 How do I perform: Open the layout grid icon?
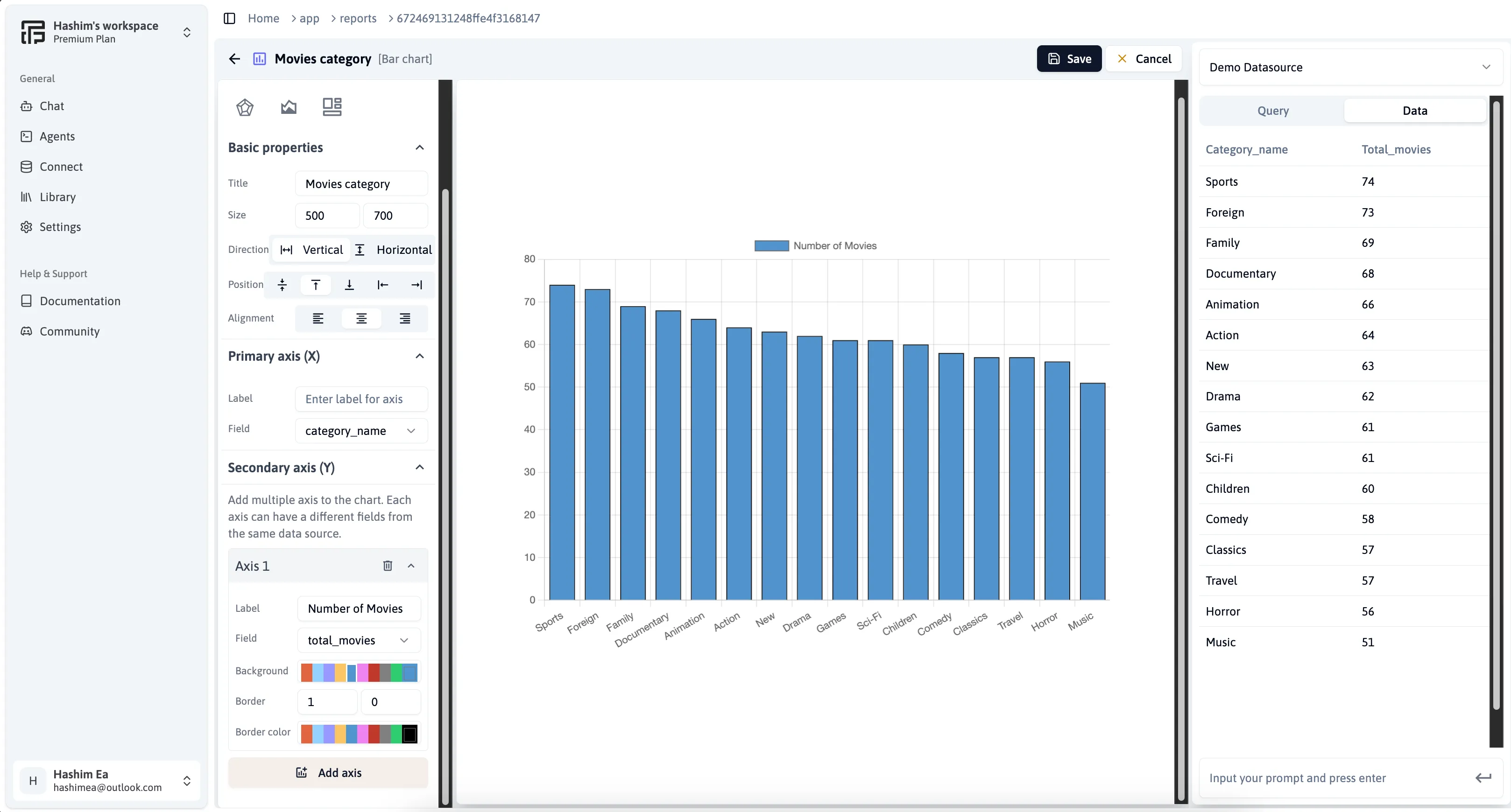[x=332, y=107]
